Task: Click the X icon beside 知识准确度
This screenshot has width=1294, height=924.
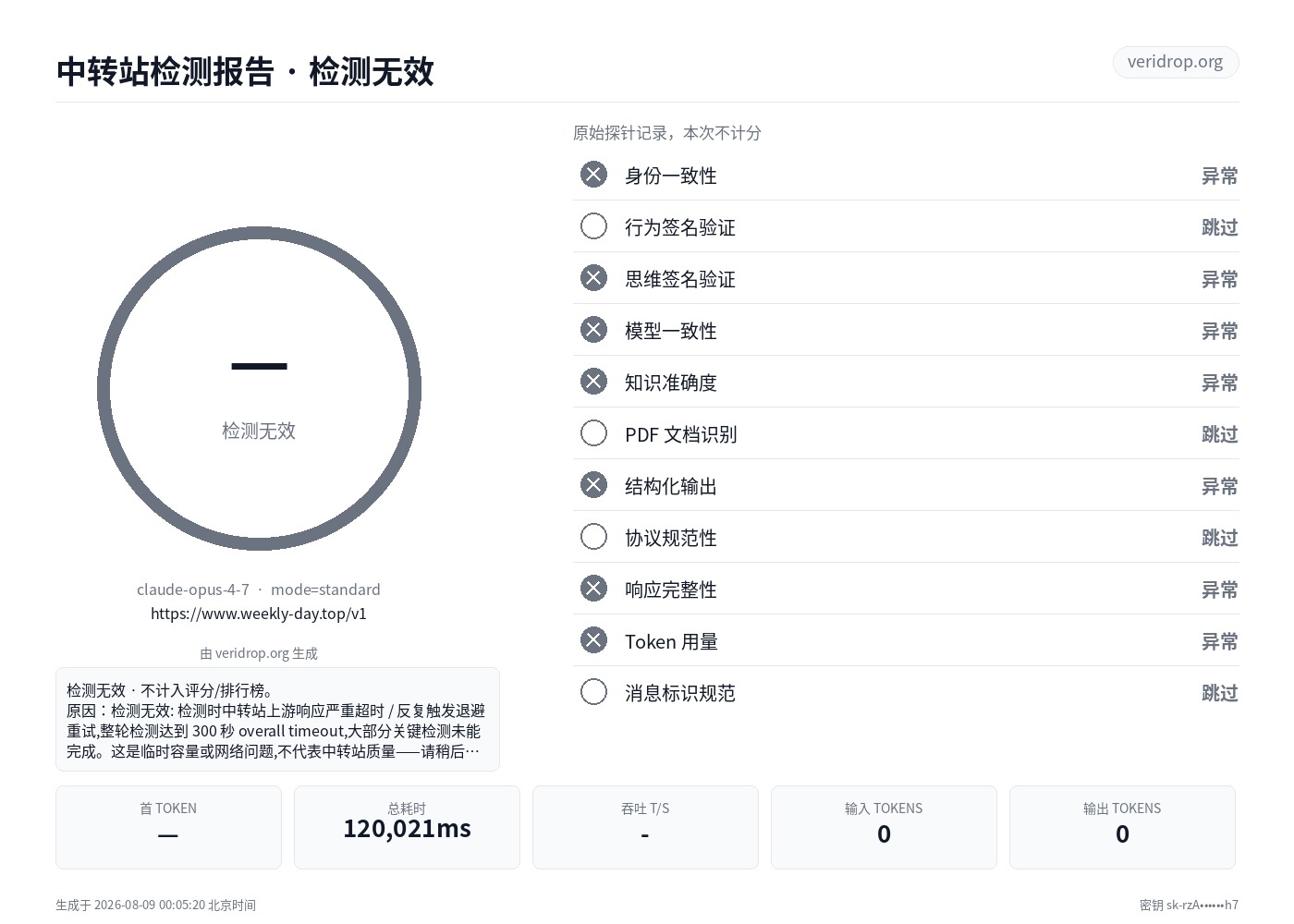Action: pyautogui.click(x=593, y=382)
